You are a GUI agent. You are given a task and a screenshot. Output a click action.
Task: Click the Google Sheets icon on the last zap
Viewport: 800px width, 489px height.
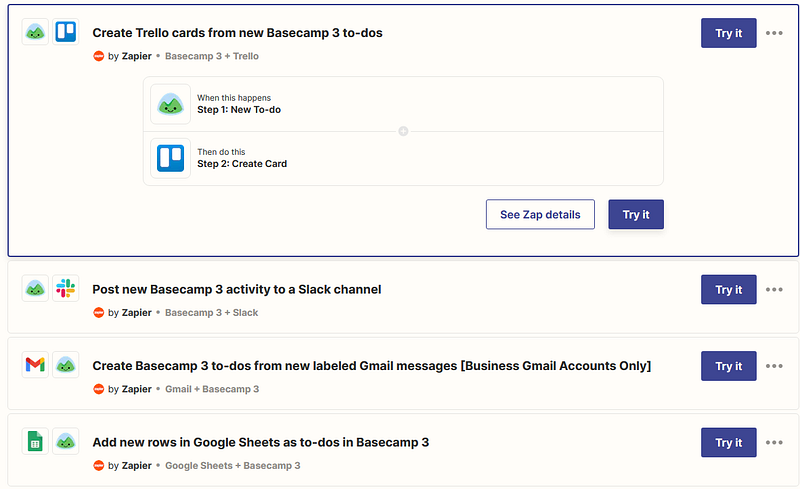pyautogui.click(x=35, y=442)
